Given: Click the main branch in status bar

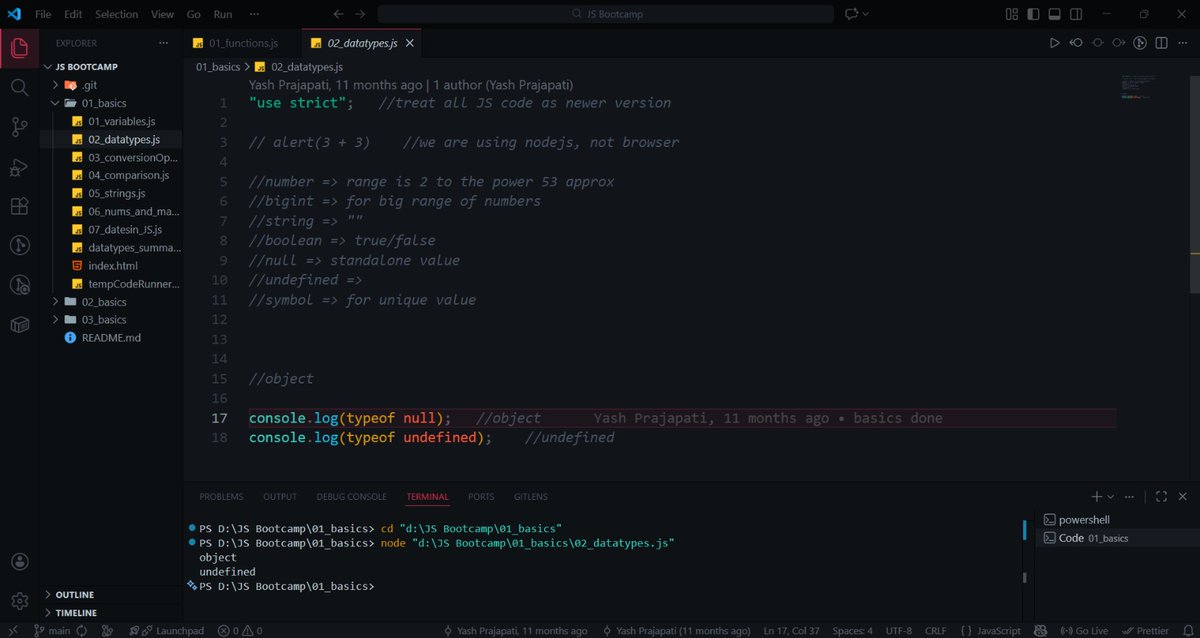Looking at the screenshot, I should pos(52,631).
